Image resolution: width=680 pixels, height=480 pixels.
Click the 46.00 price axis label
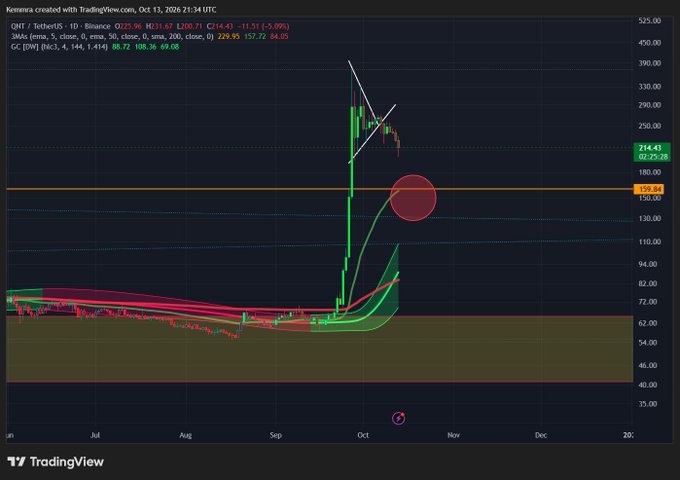tap(648, 365)
